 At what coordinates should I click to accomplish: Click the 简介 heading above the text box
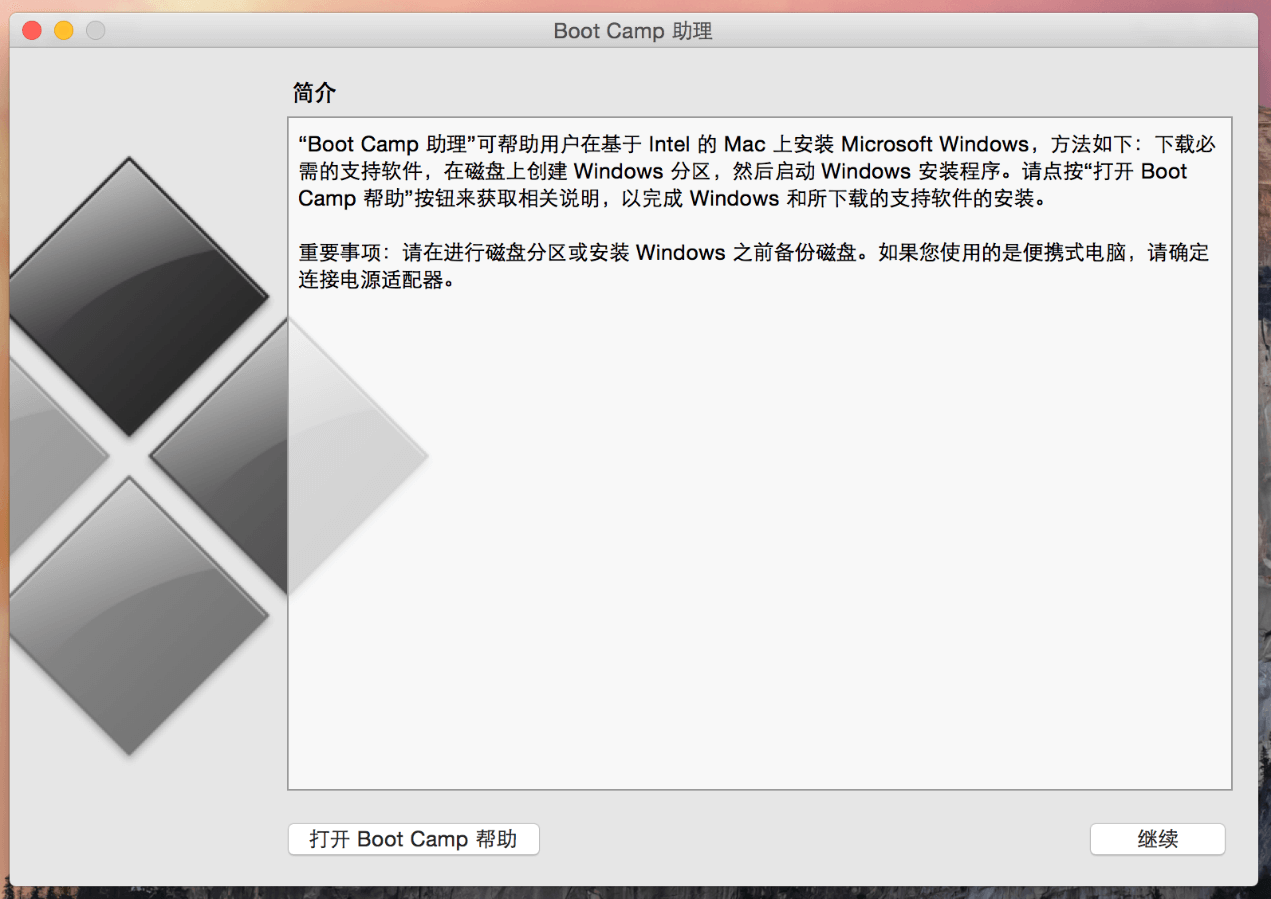pos(314,93)
